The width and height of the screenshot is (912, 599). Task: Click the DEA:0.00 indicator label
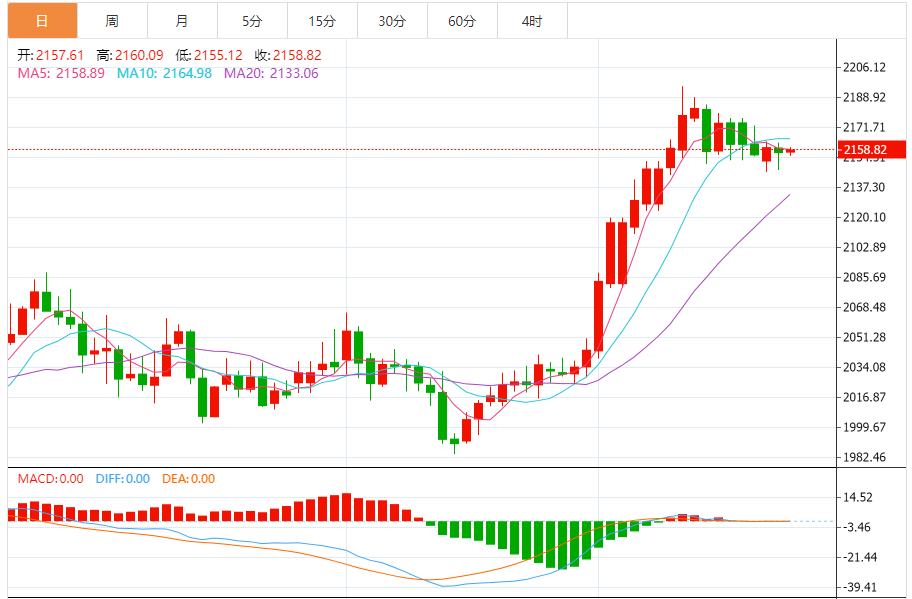[188, 479]
